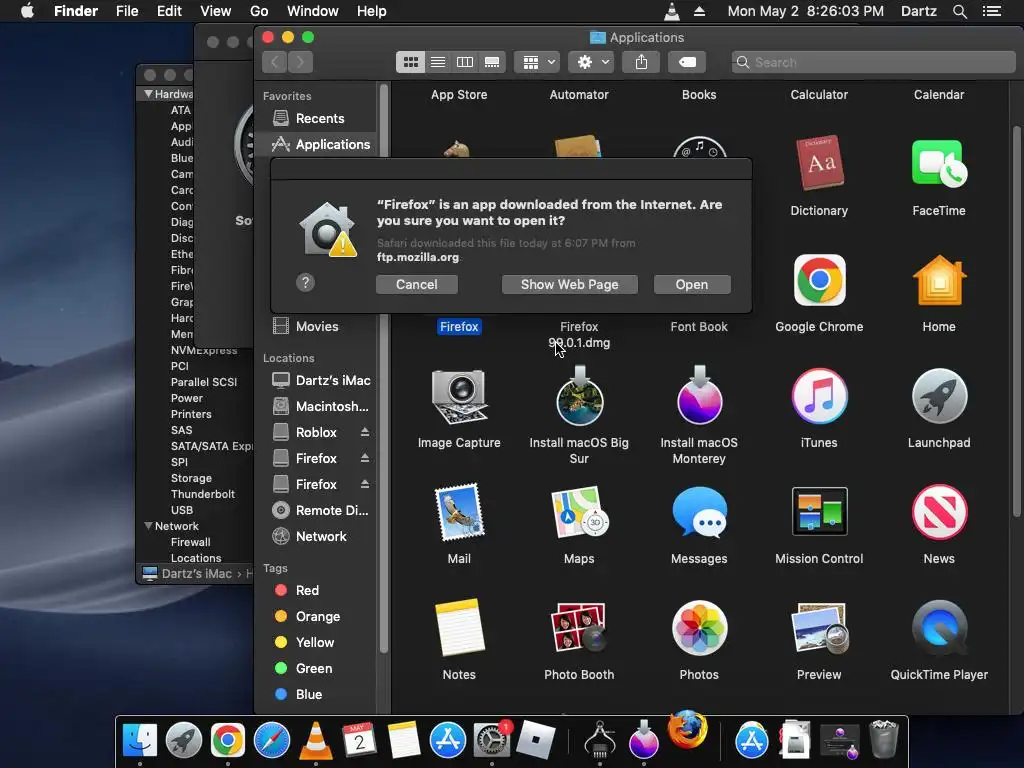Select the Image Capture app icon
The width and height of the screenshot is (1024, 768).
click(459, 396)
